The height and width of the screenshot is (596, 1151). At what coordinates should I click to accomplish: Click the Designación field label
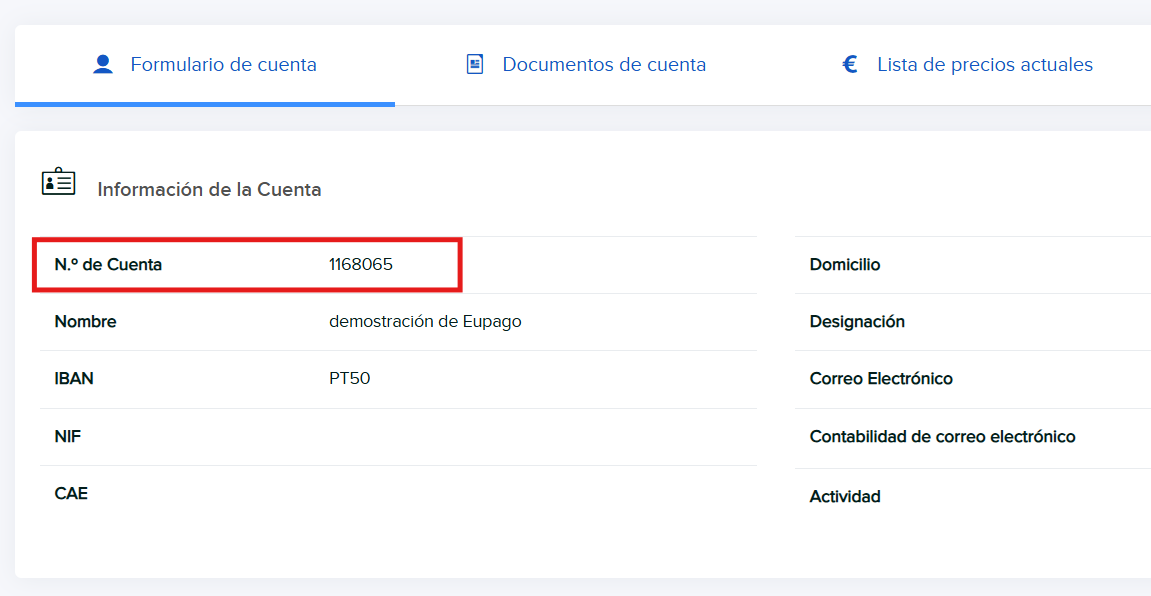[857, 322]
